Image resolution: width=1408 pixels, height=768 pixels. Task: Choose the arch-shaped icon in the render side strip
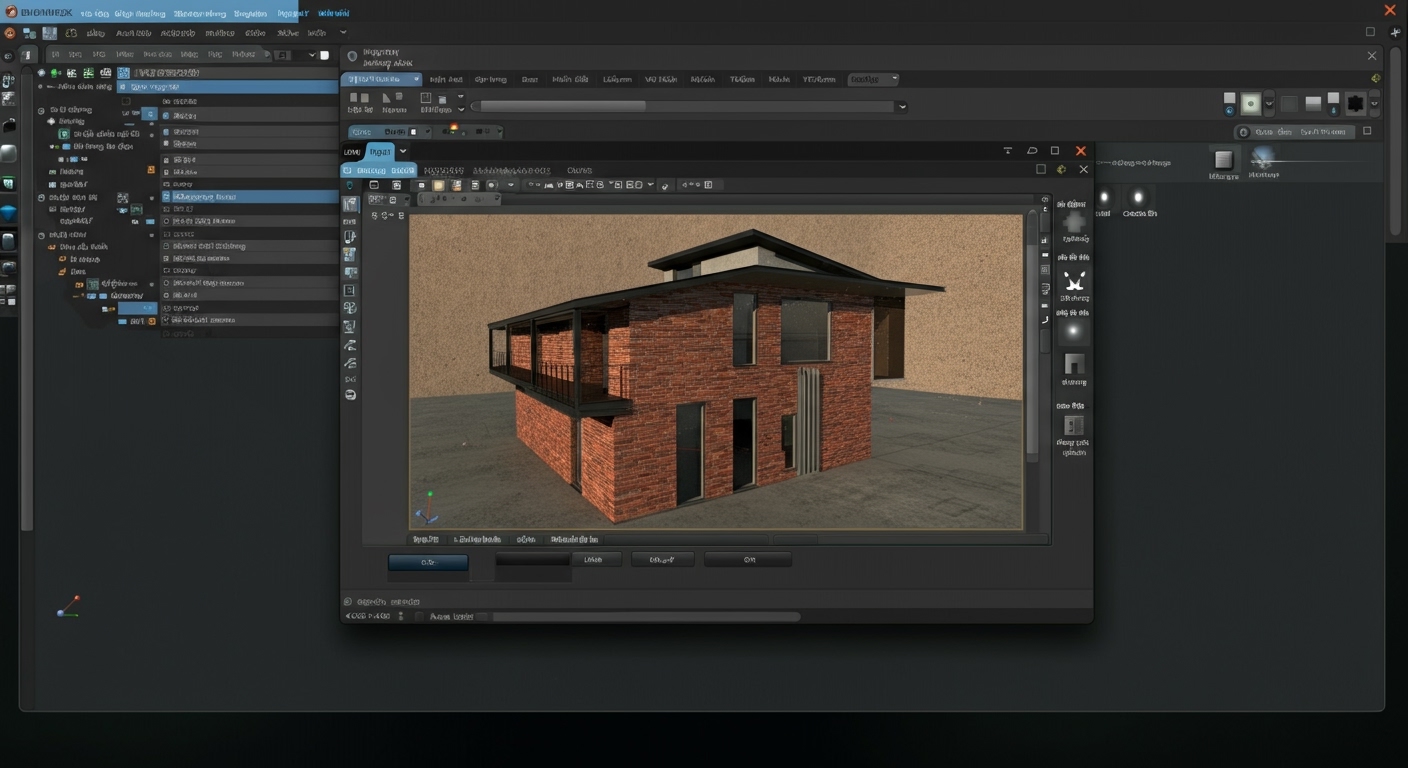(x=1074, y=364)
